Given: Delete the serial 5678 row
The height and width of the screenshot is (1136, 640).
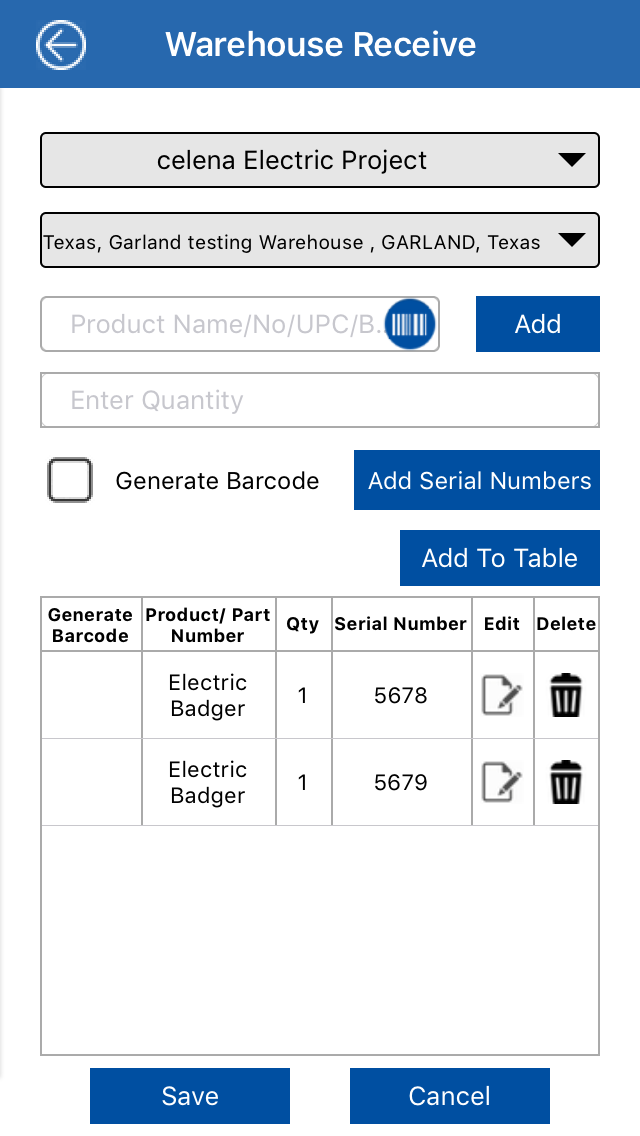Looking at the screenshot, I should [566, 696].
